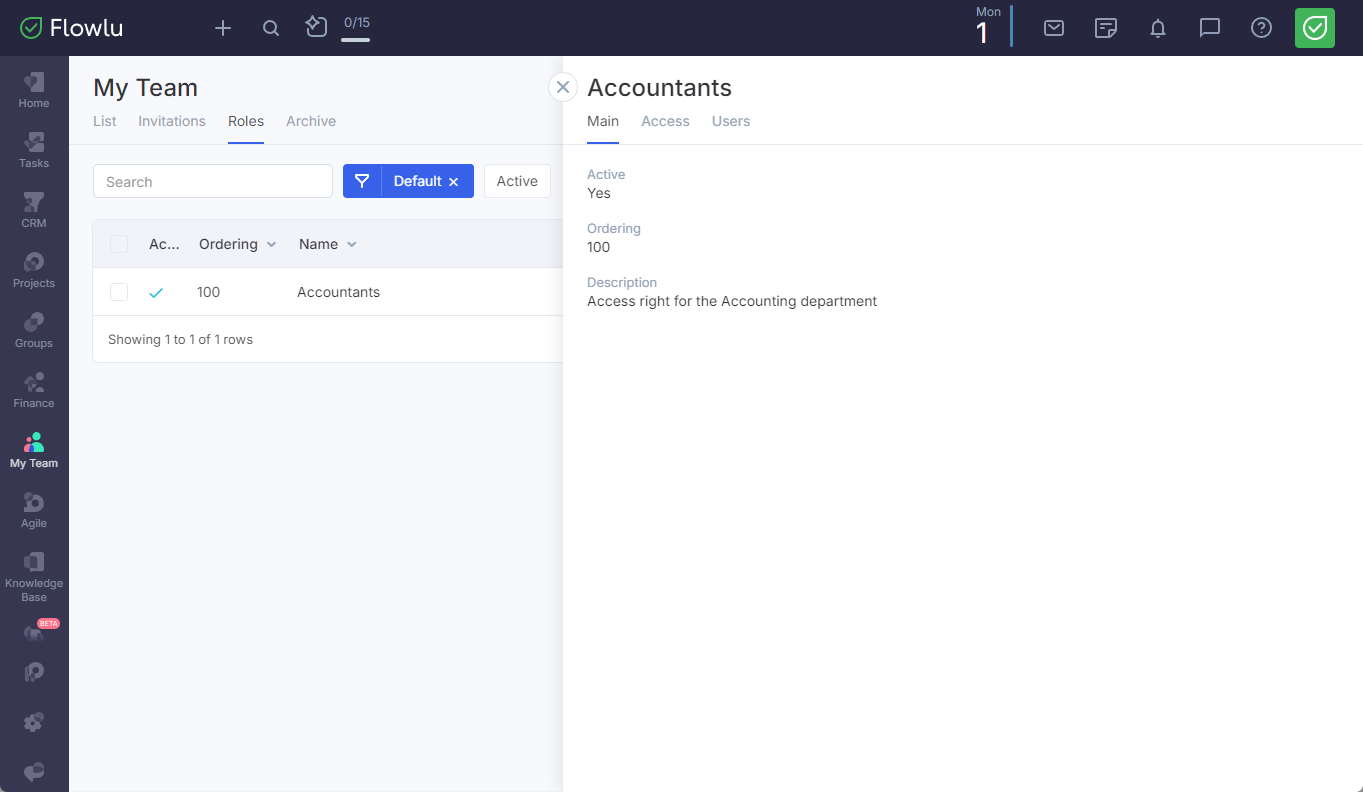Open the global search magnifier icon

[271, 28]
